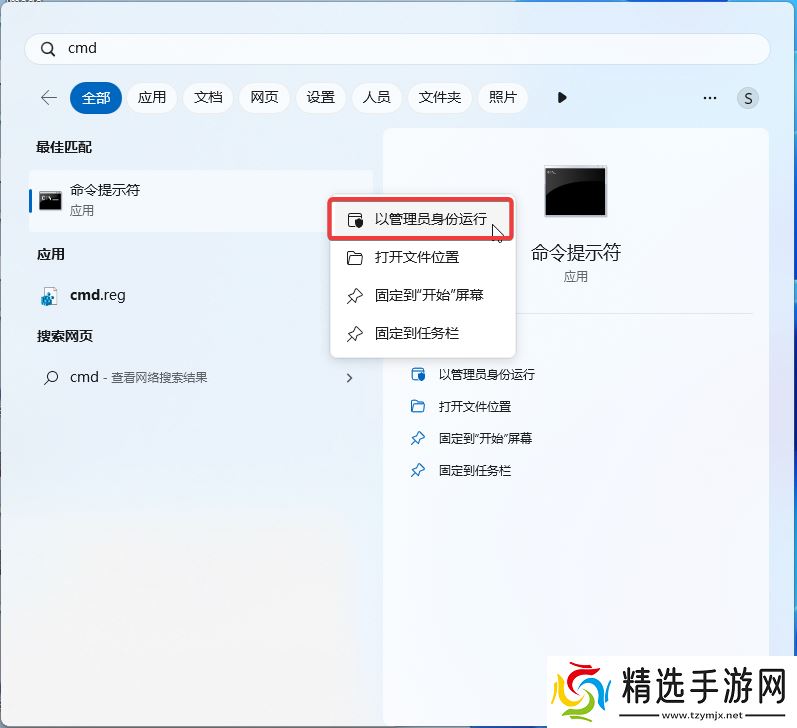Click the large Command Prompt preview icon
This screenshot has width=797, height=728.
click(575, 191)
